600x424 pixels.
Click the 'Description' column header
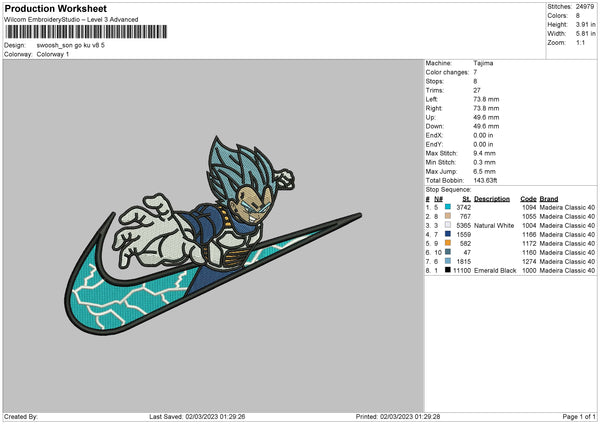pyautogui.click(x=492, y=199)
